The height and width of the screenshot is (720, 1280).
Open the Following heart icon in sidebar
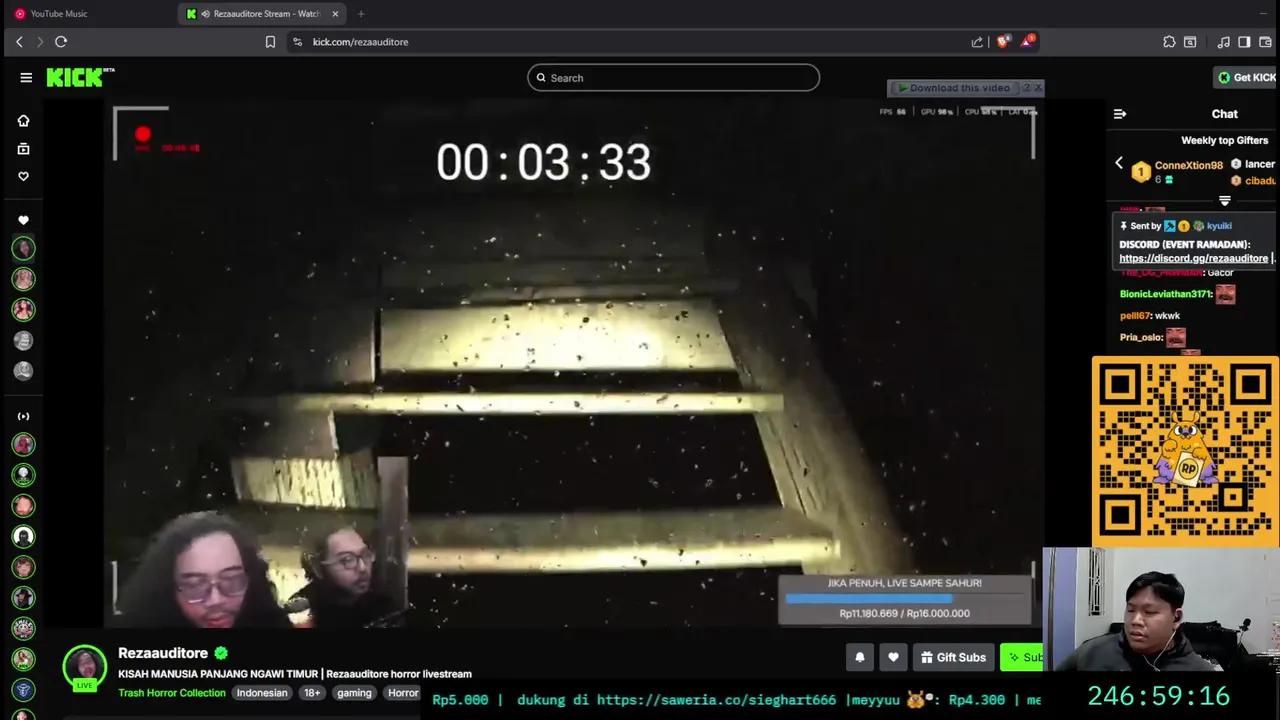click(23, 177)
